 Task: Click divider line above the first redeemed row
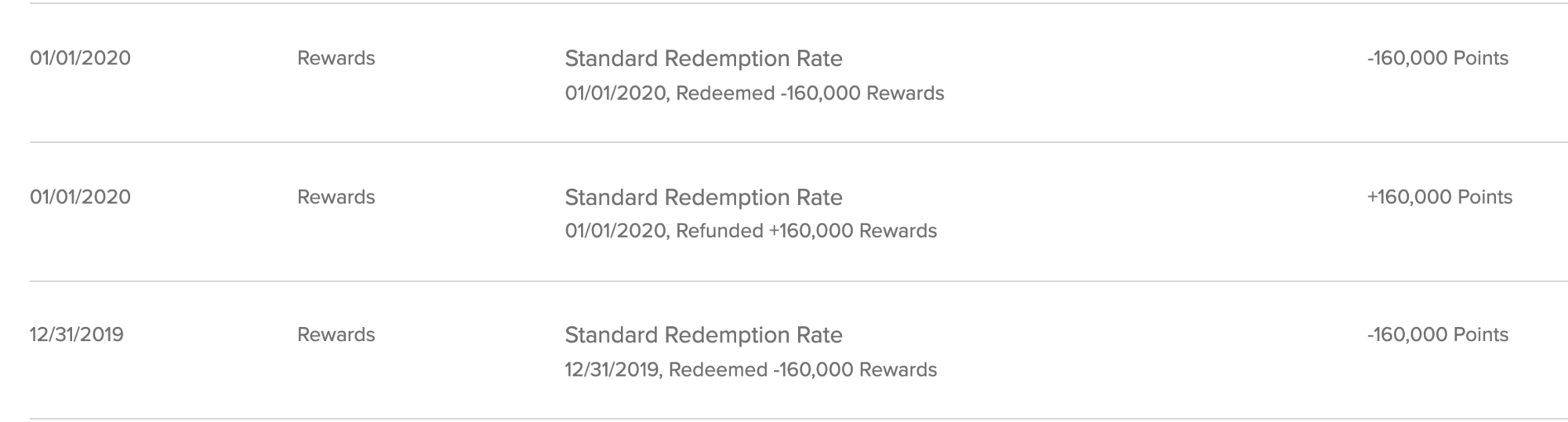(784, 3)
